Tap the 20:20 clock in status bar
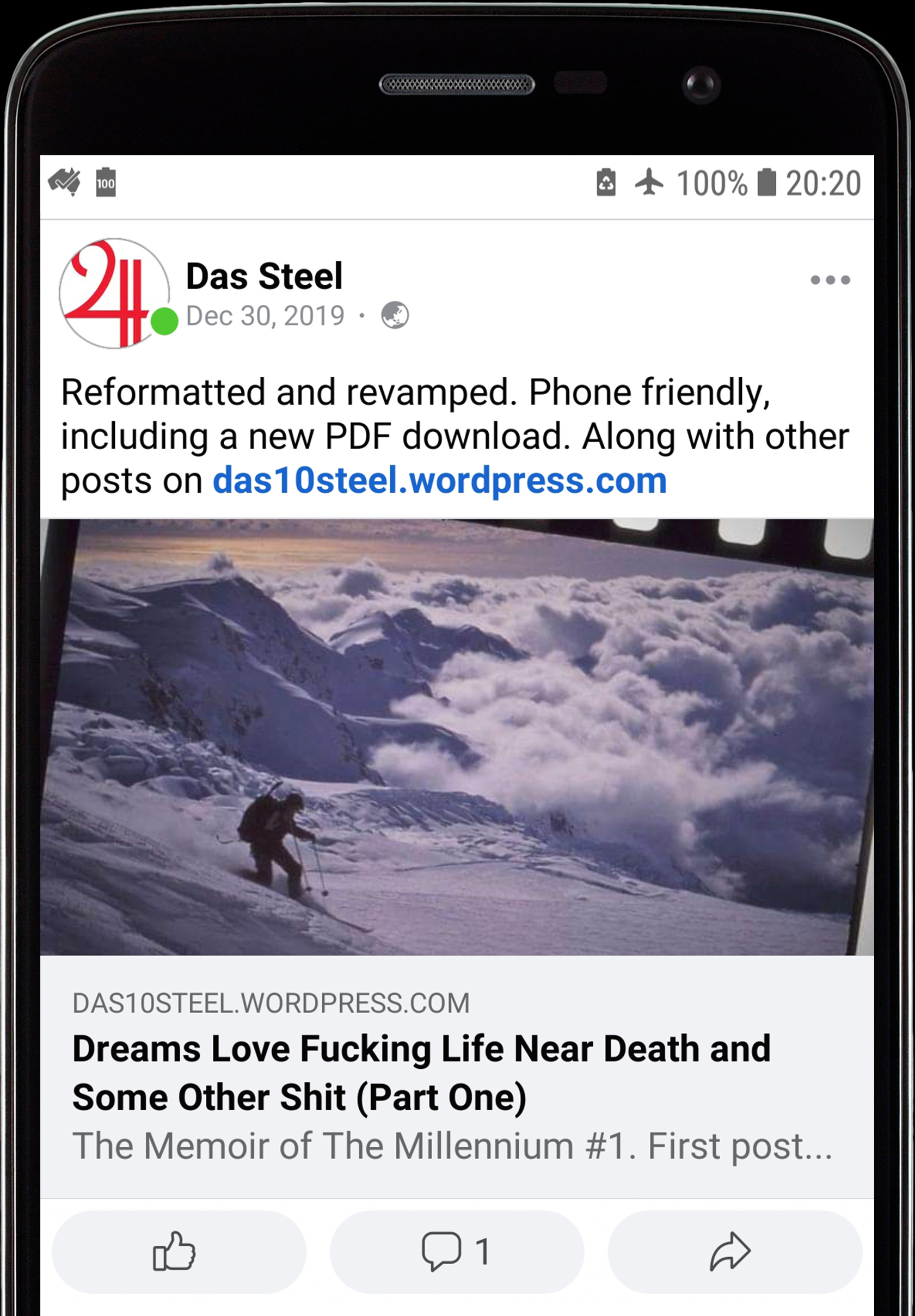This screenshot has height=1316, width=915. tap(824, 183)
